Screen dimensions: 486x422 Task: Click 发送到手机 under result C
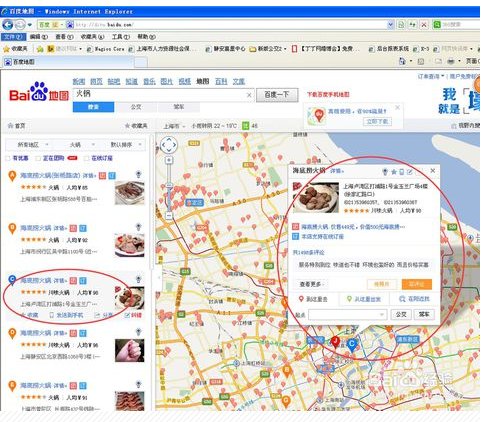67,315
